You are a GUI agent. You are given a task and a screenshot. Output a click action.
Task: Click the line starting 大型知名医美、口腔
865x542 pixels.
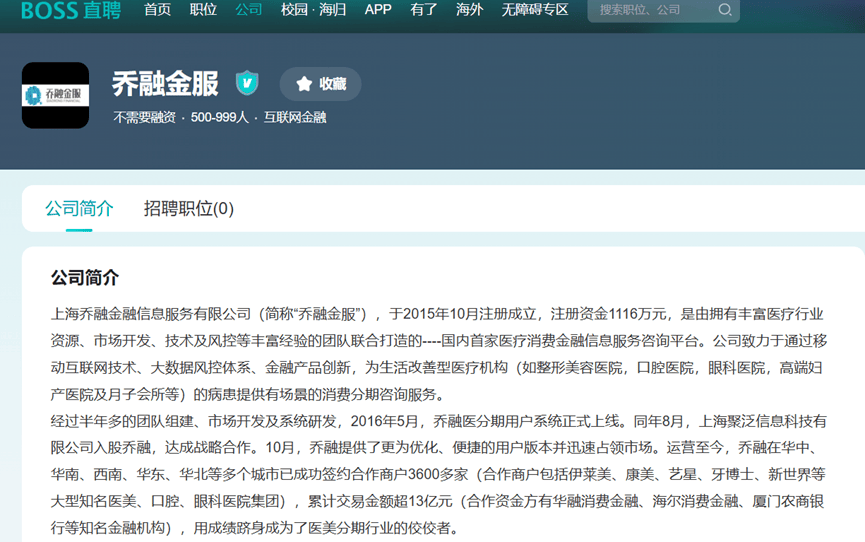pos(437,501)
